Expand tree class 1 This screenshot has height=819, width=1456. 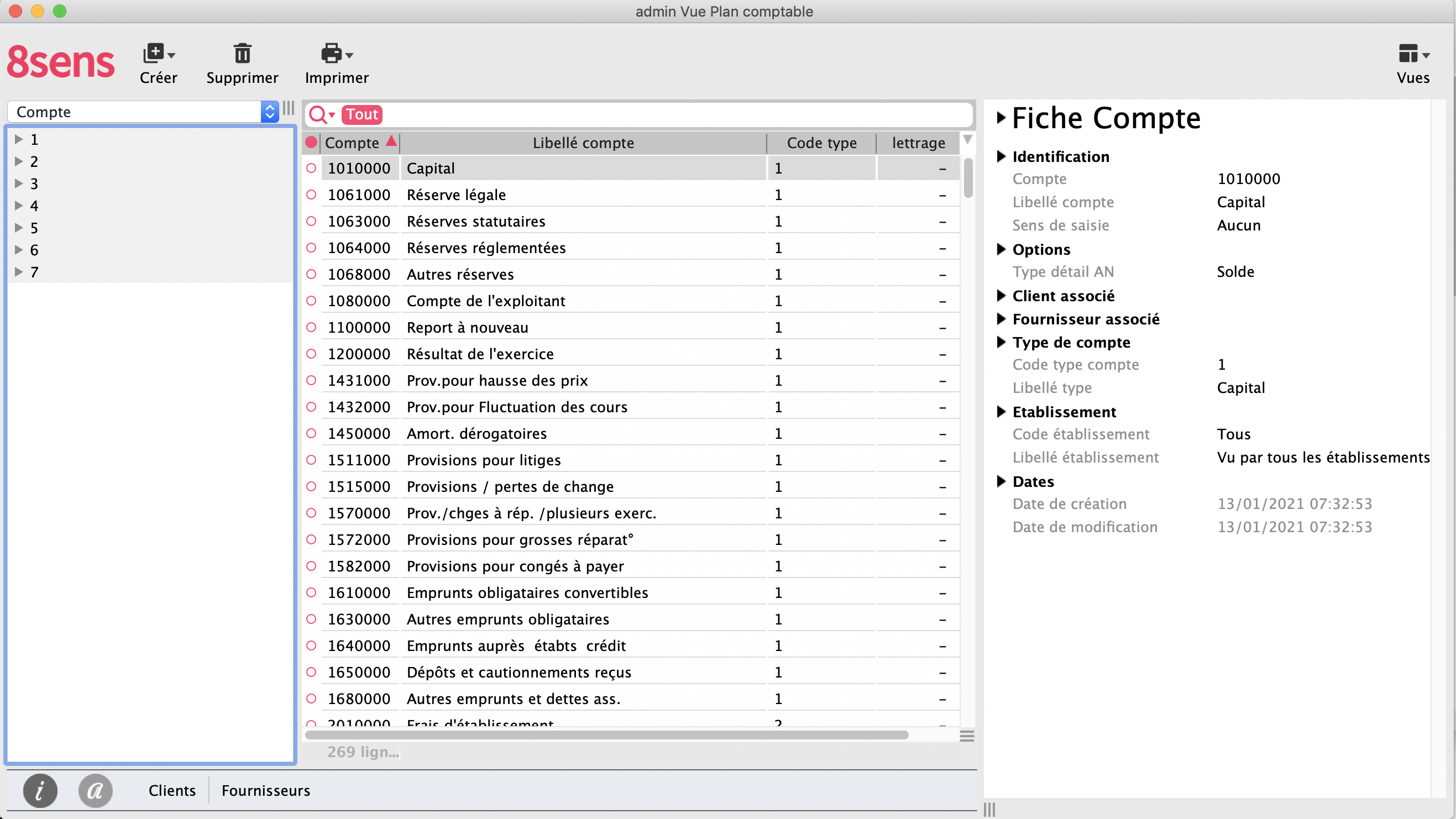click(19, 139)
